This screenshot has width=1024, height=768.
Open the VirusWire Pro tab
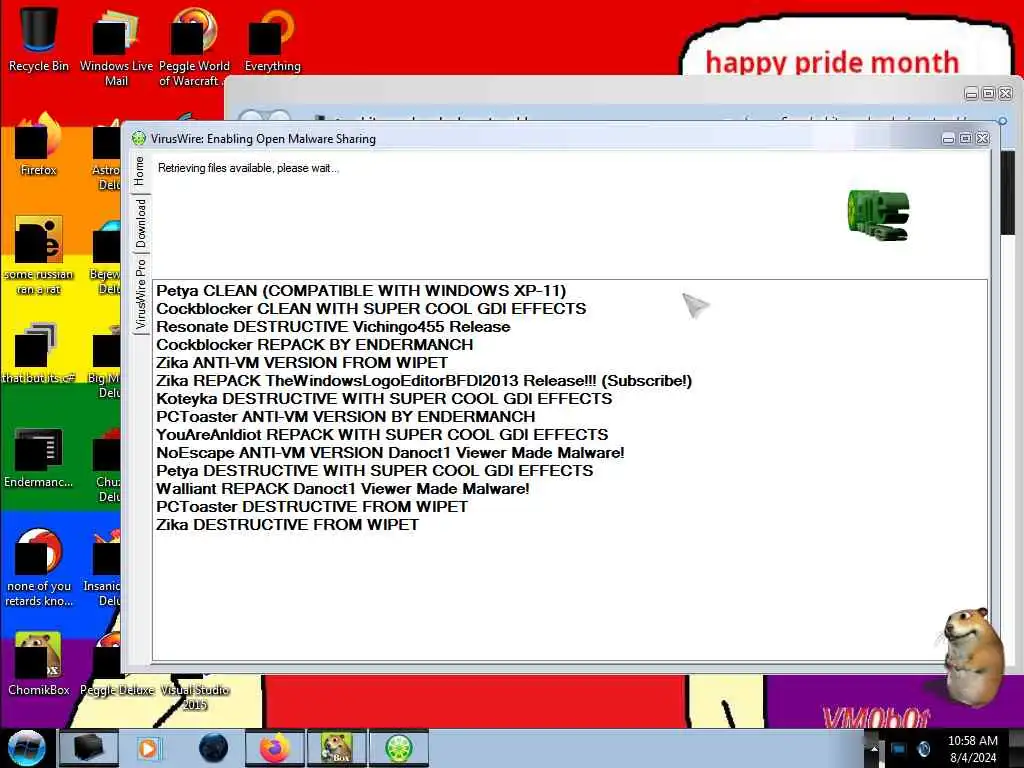(x=140, y=295)
